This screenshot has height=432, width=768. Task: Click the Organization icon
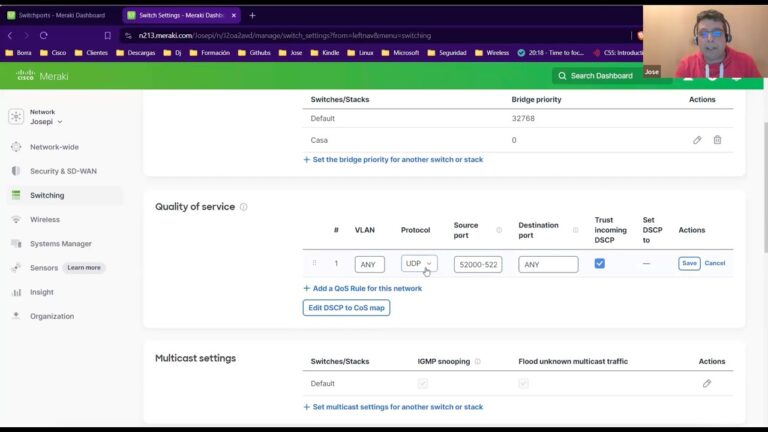pos(16,316)
